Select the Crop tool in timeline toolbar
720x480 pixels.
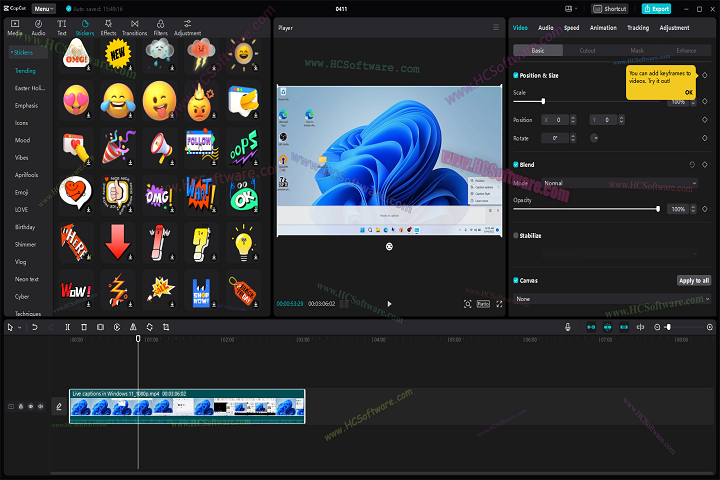pos(166,327)
